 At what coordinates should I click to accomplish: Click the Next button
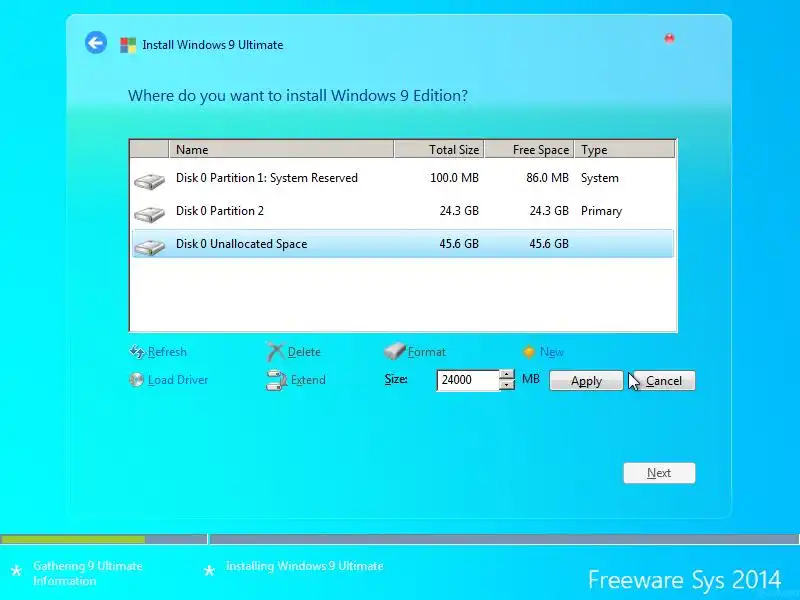point(659,473)
